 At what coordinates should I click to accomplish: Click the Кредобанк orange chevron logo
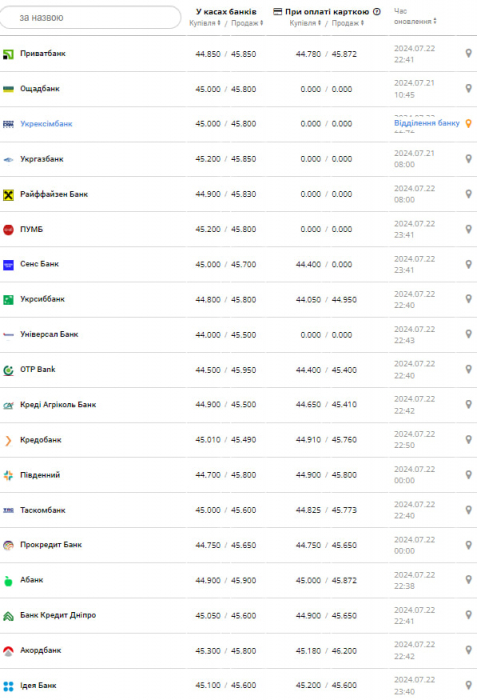click(x=8, y=441)
